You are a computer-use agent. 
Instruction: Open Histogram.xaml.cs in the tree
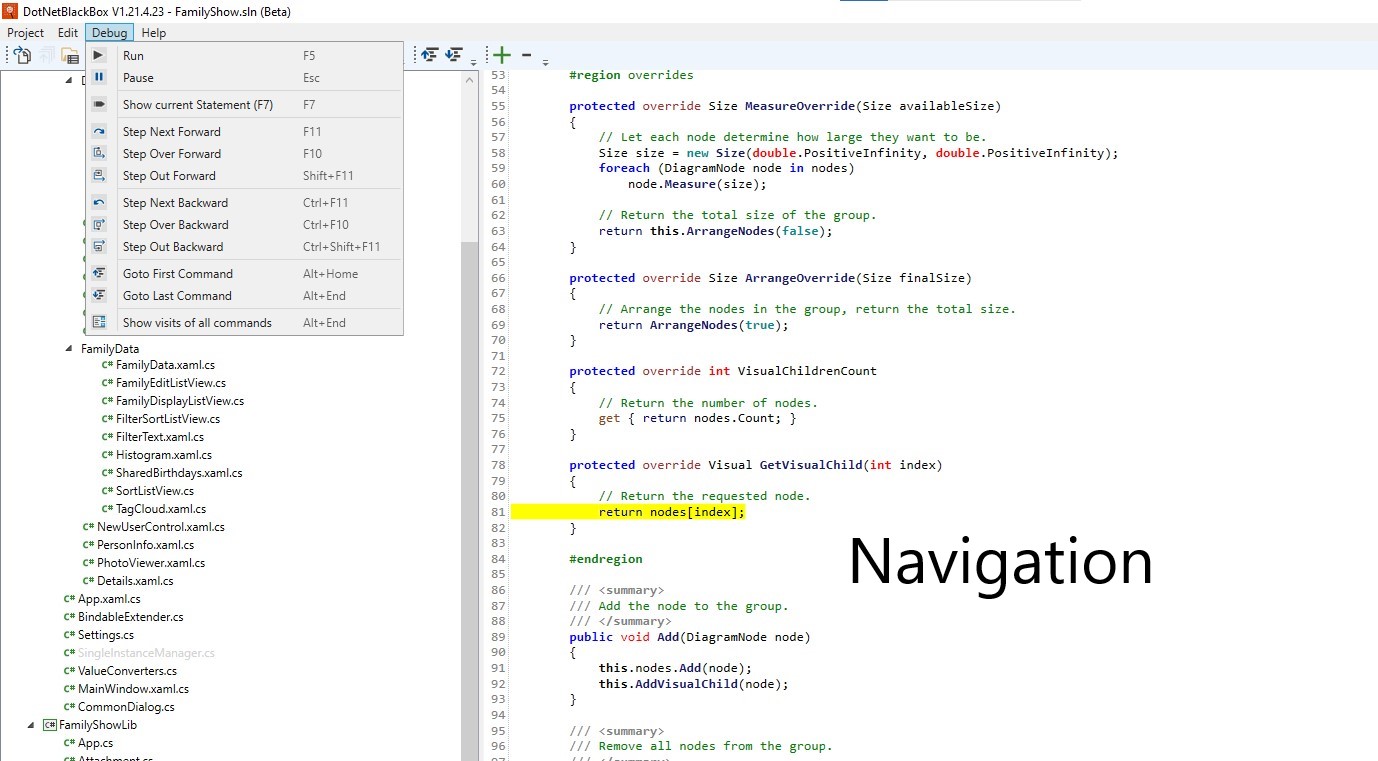[163, 455]
